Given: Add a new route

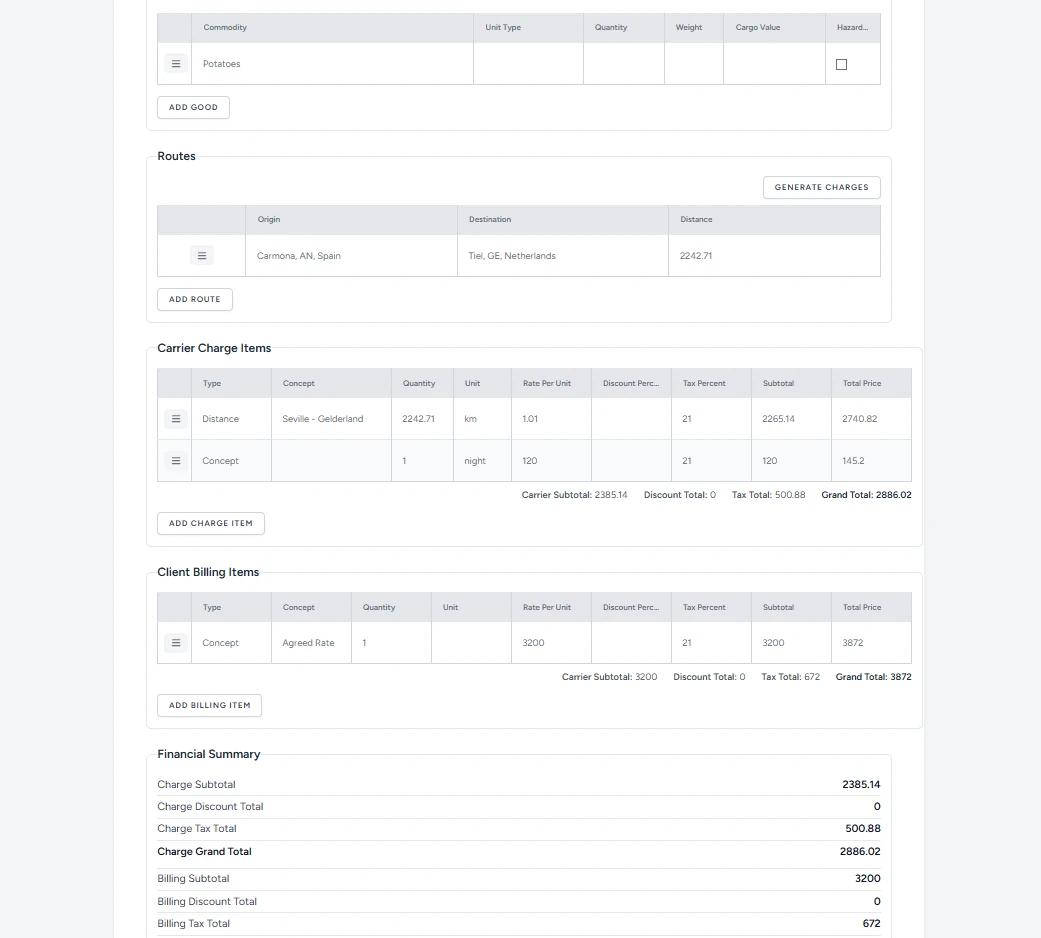Looking at the screenshot, I should (x=195, y=299).
